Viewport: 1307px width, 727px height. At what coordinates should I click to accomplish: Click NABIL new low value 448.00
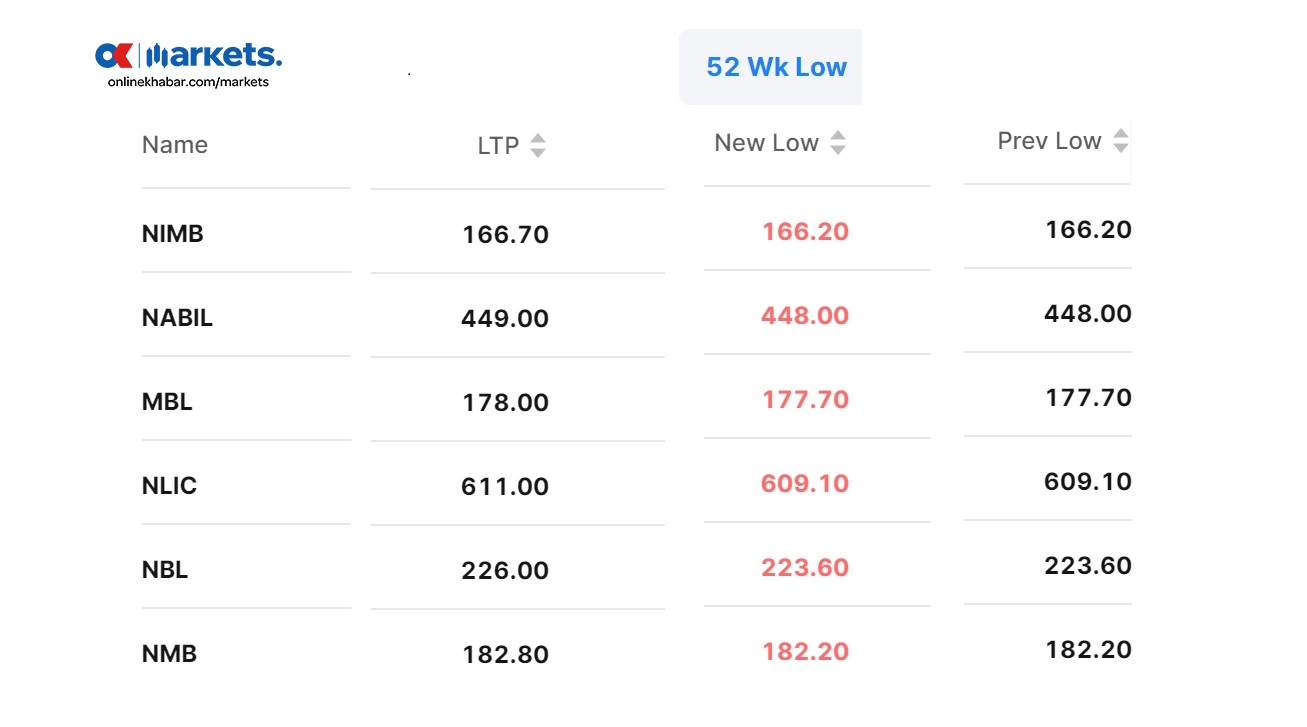pyautogui.click(x=805, y=316)
